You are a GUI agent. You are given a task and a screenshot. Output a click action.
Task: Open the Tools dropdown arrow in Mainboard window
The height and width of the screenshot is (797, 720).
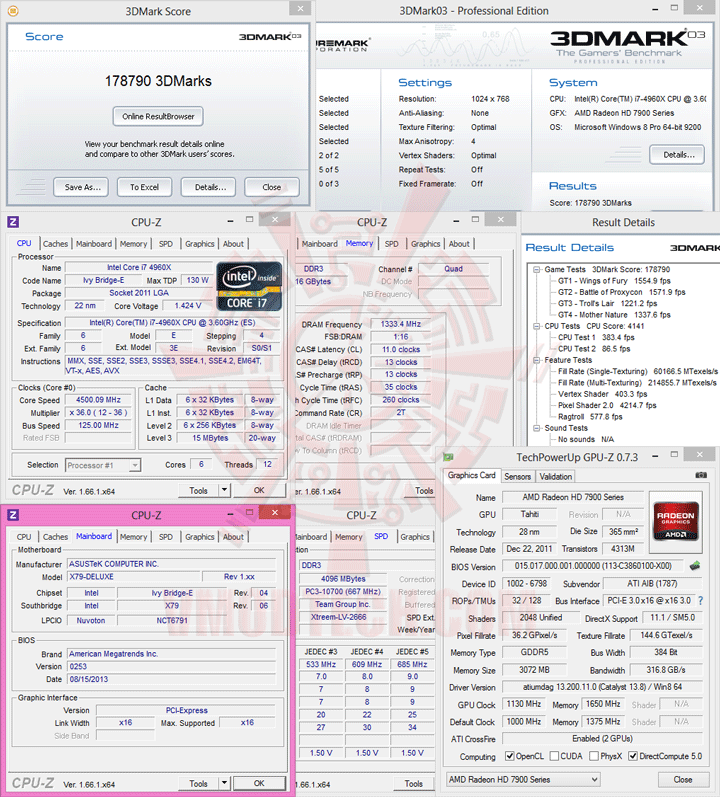point(224,783)
